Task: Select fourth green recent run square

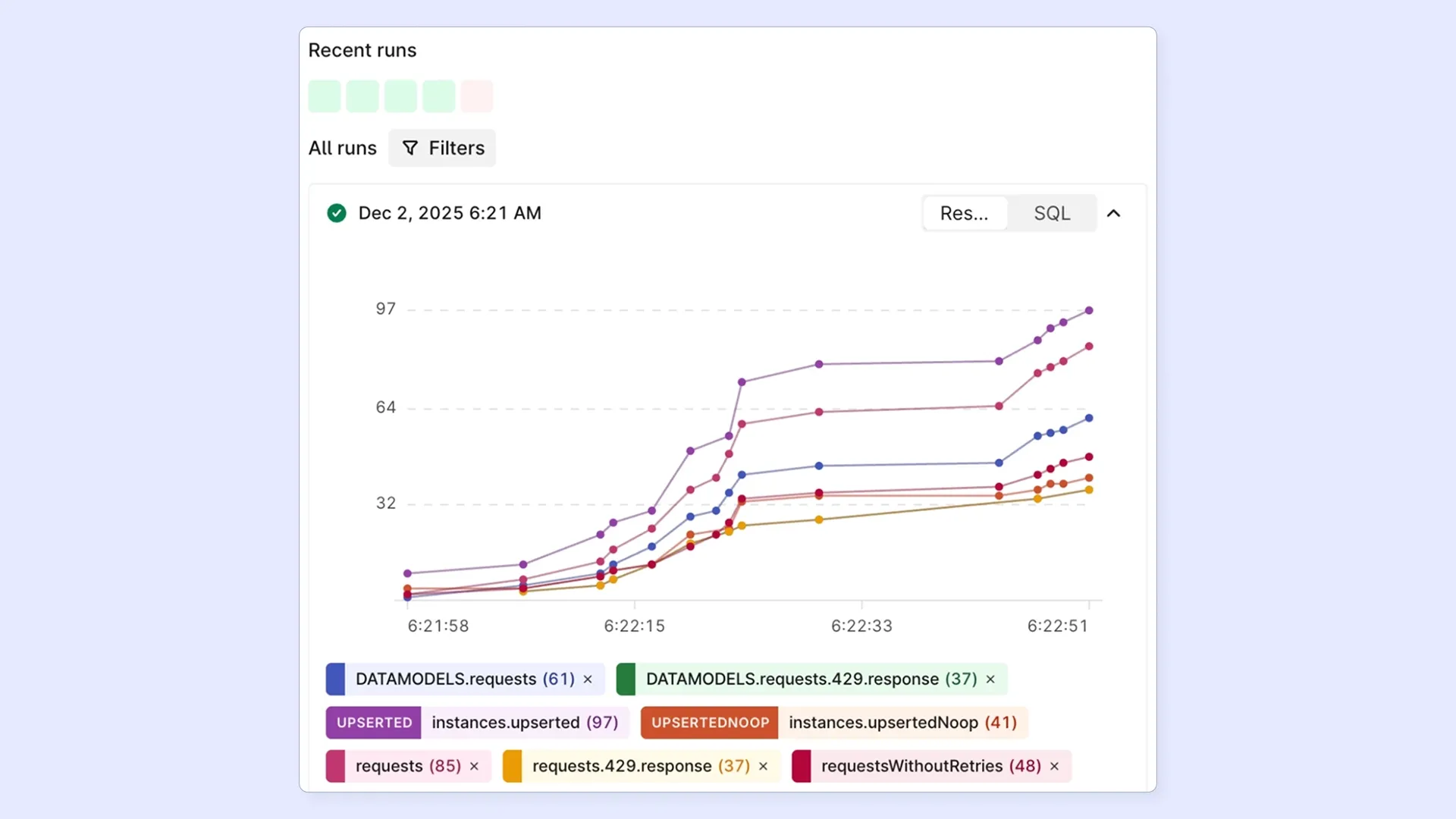Action: pyautogui.click(x=438, y=96)
